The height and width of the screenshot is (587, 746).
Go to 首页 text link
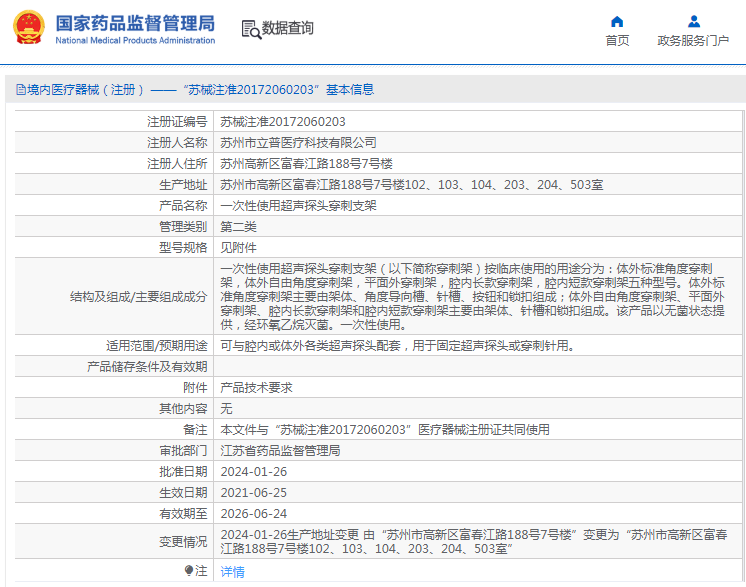[617, 41]
